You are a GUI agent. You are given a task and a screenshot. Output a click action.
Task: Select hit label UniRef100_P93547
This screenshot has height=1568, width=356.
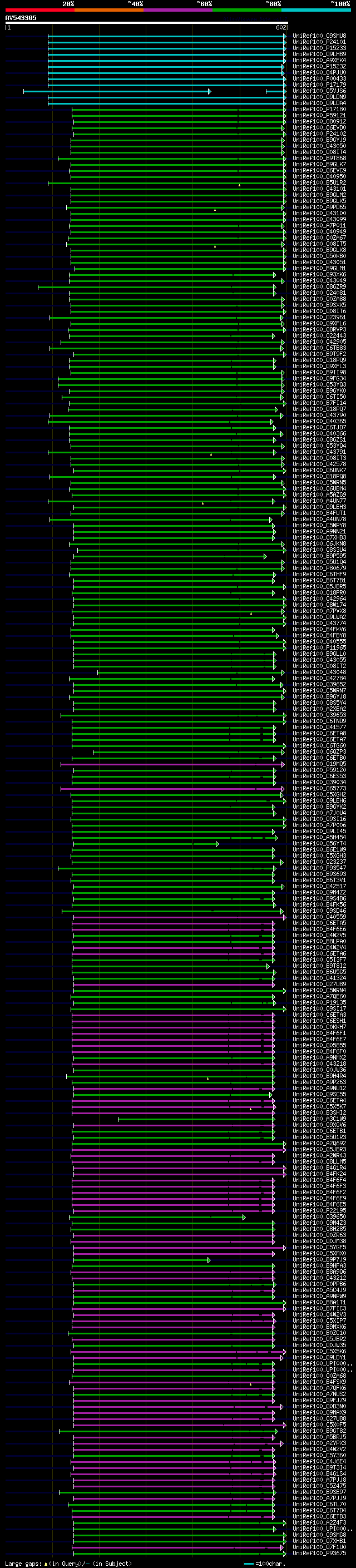coord(319,867)
